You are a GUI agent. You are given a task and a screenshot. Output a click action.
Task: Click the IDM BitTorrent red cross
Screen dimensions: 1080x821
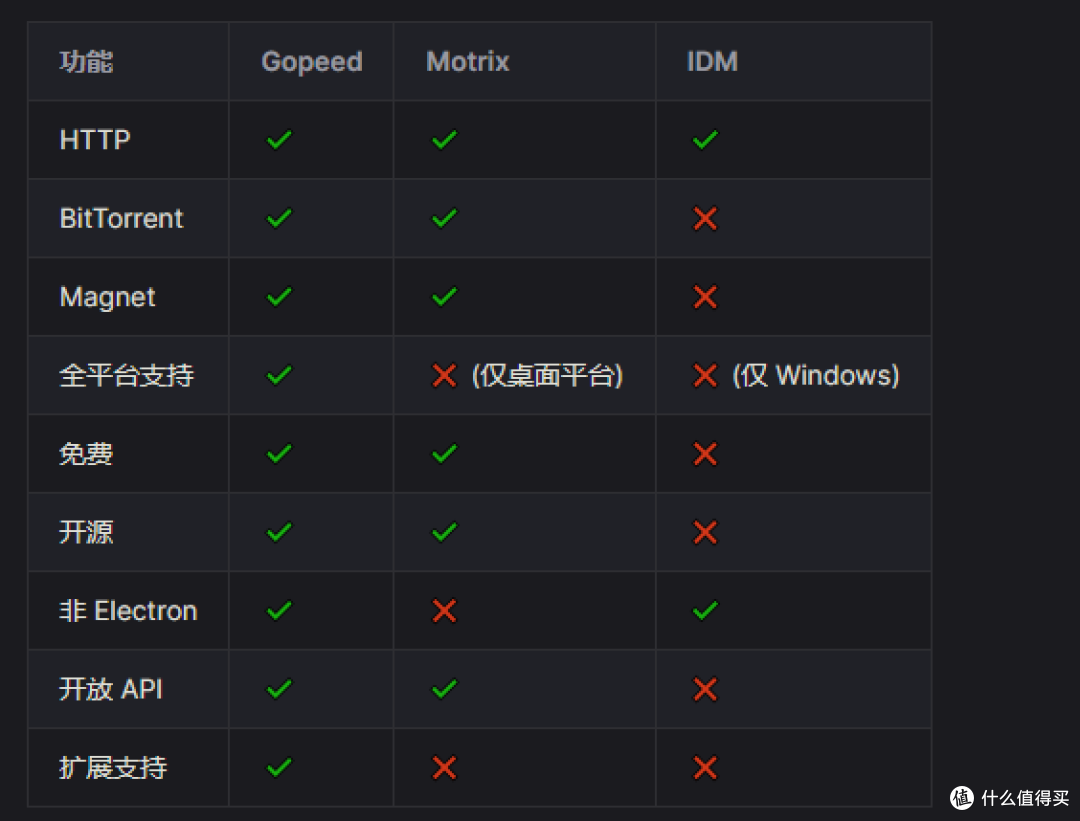tap(705, 218)
